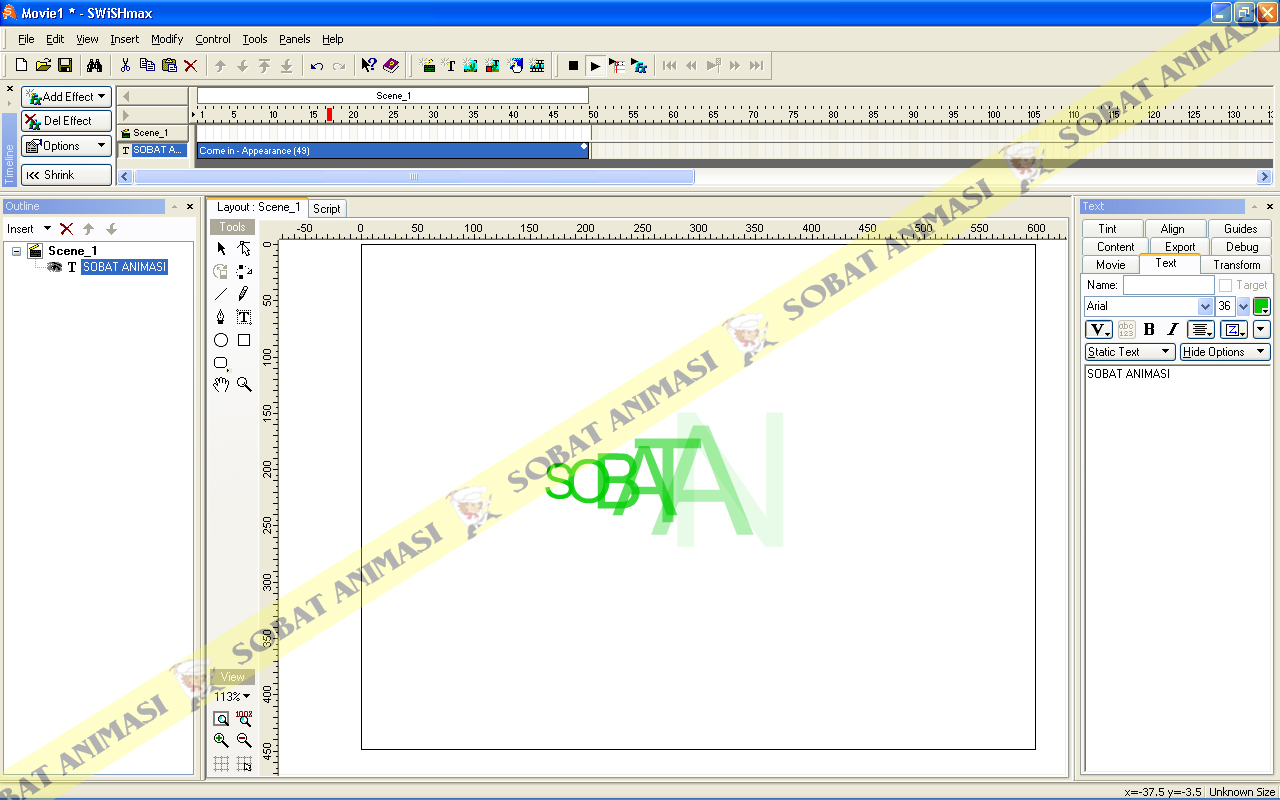Activate the Ellipse tool
This screenshot has width=1280, height=800.
(221, 339)
